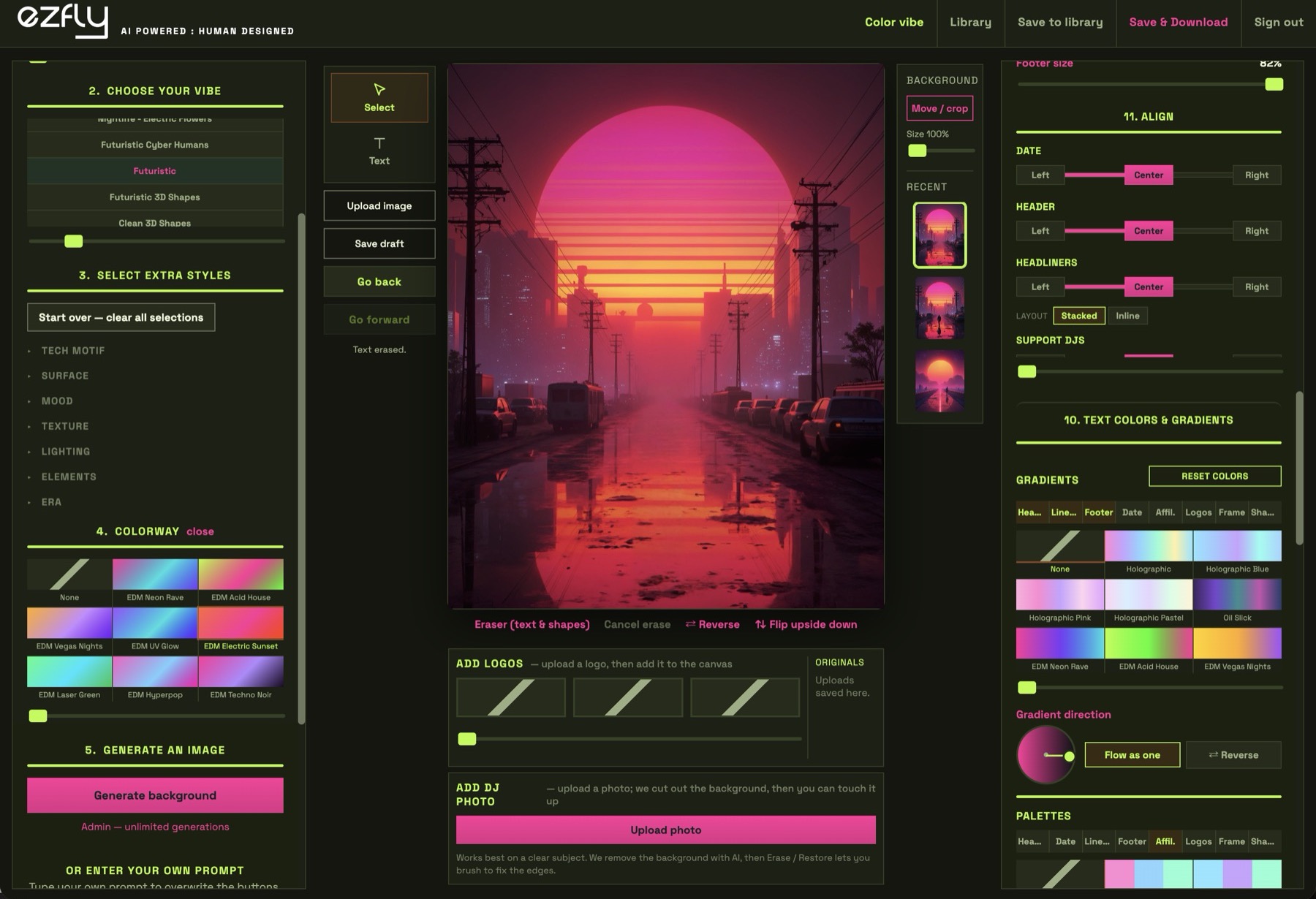Screen dimensions: 1316x899
Task: Close the Colorway section
Action: (x=200, y=531)
